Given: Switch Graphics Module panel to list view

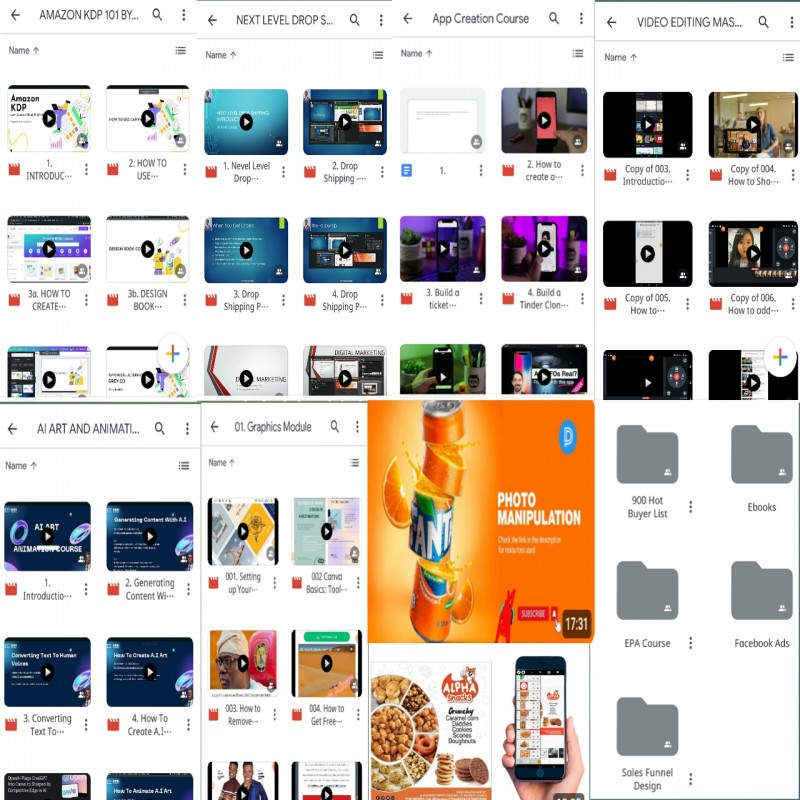Looking at the screenshot, I should click(354, 463).
